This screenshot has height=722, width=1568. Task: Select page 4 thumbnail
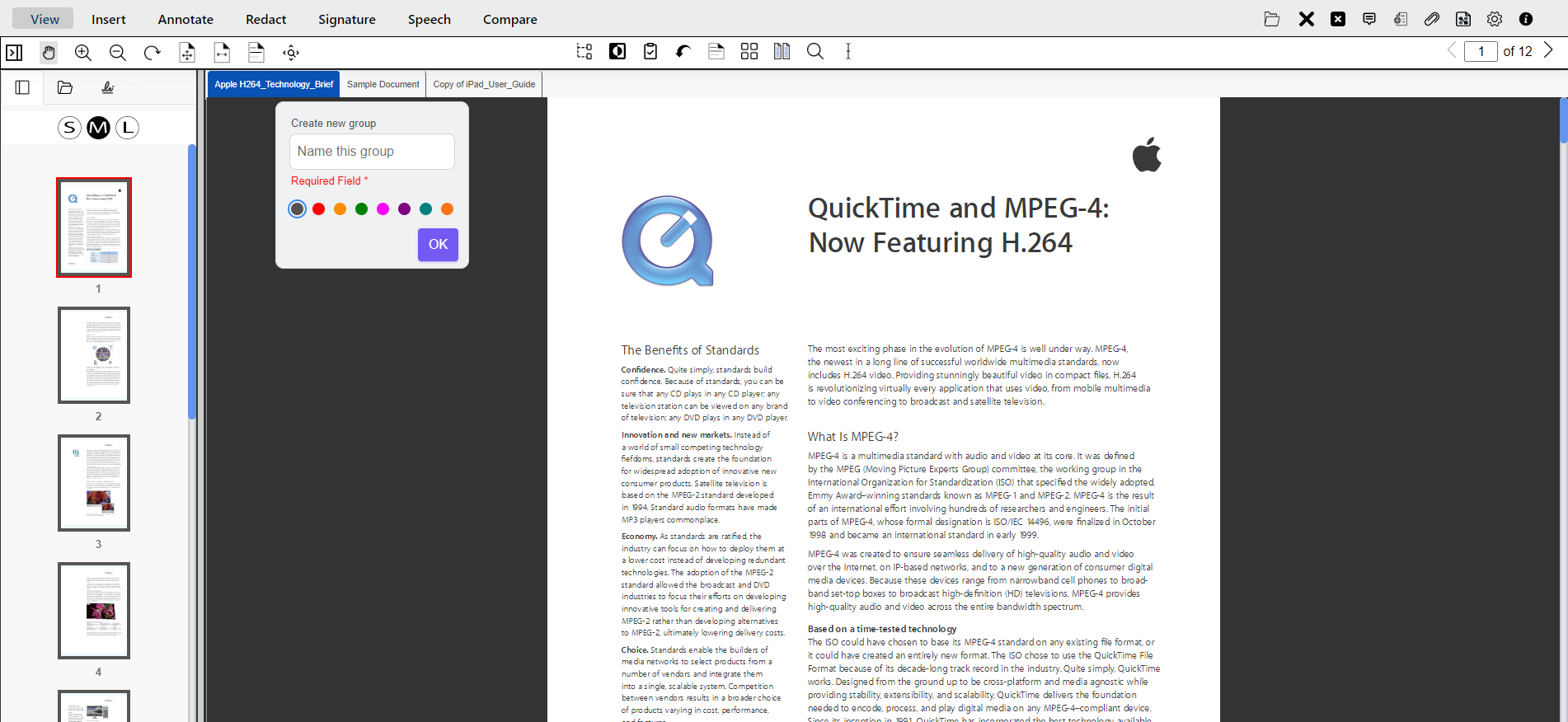(94, 611)
